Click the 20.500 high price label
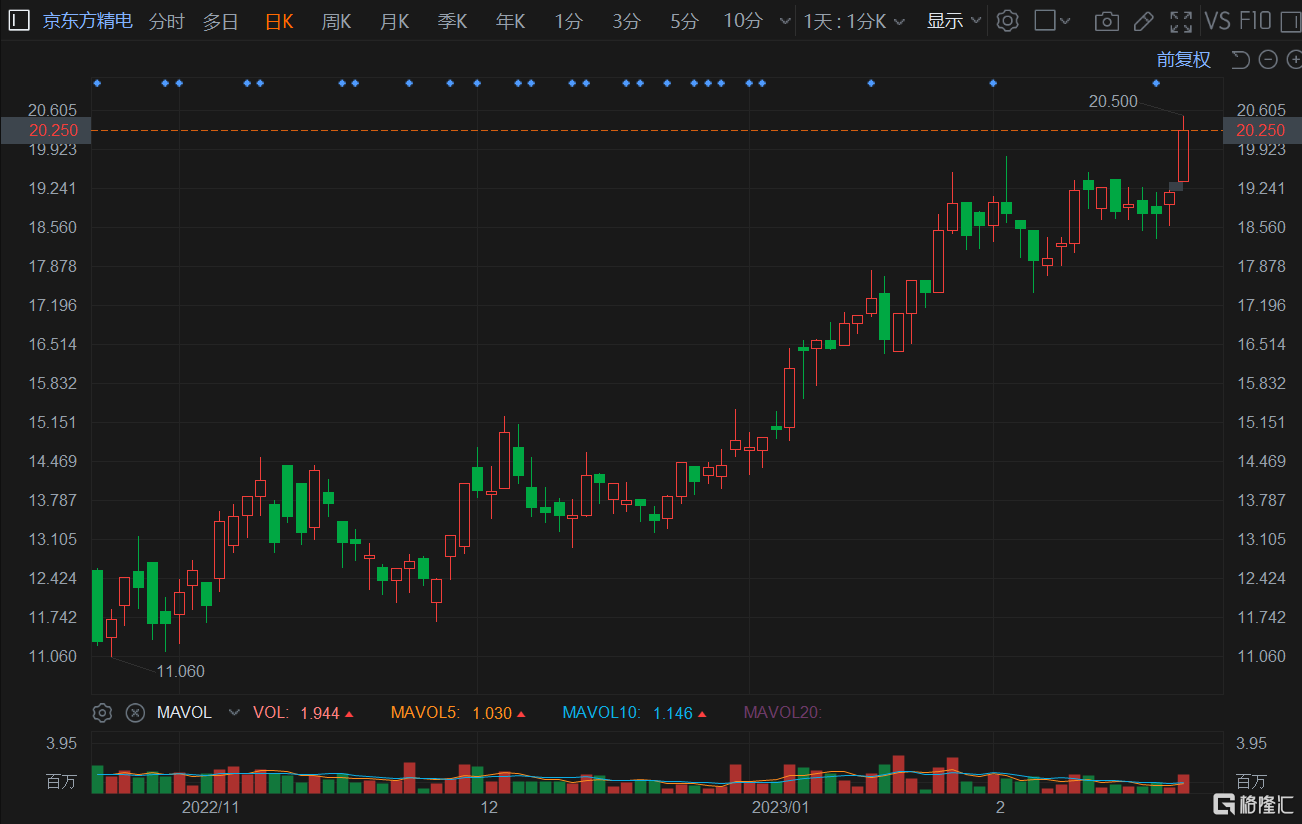Screen dimensions: 1302x824 [1113, 101]
